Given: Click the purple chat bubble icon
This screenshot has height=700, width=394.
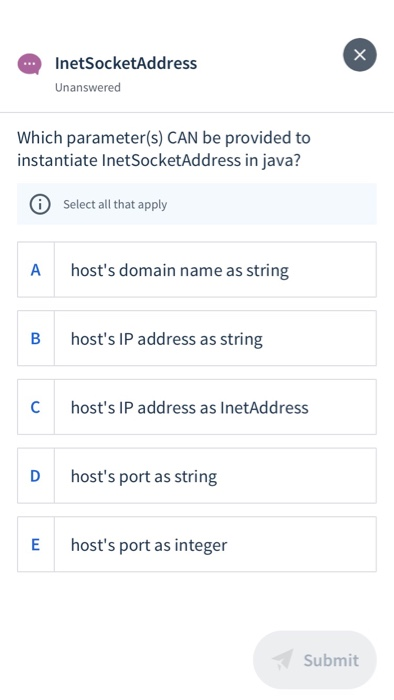Looking at the screenshot, I should (29, 64).
